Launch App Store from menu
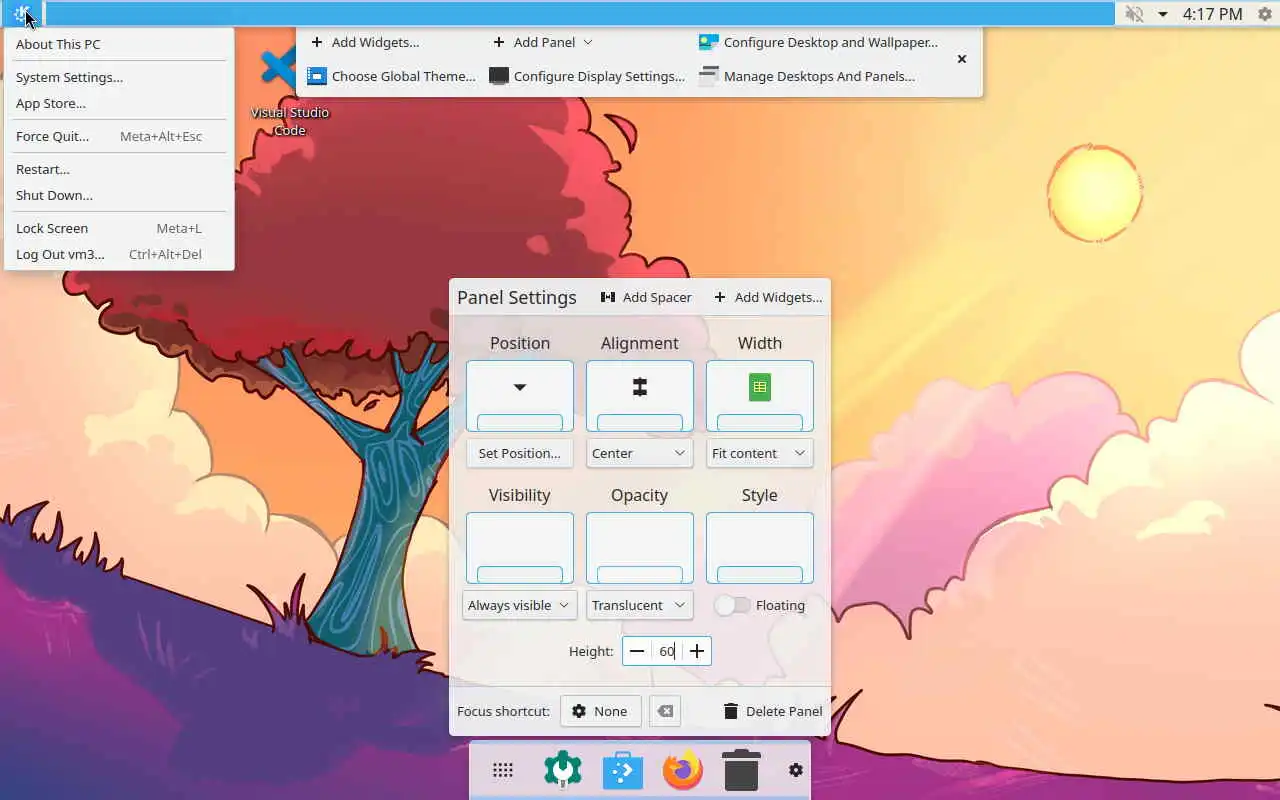 pyautogui.click(x=119, y=103)
